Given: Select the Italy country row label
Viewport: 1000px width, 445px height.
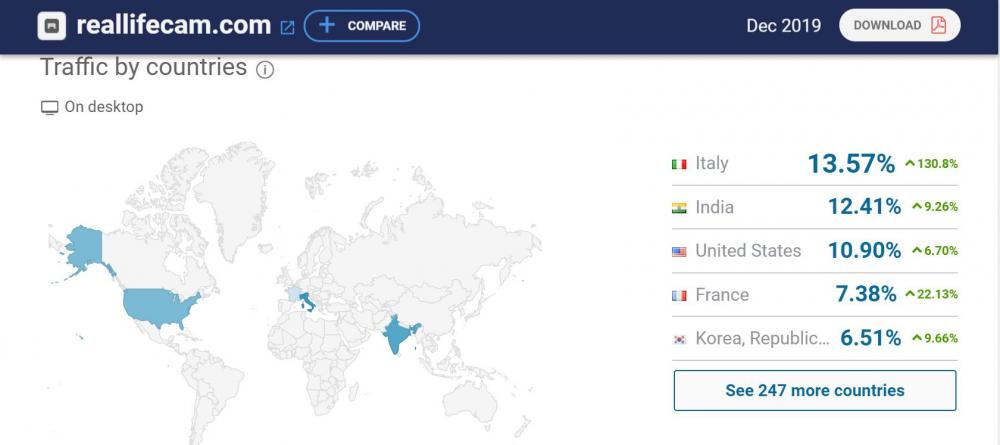Looking at the screenshot, I should tap(712, 163).
